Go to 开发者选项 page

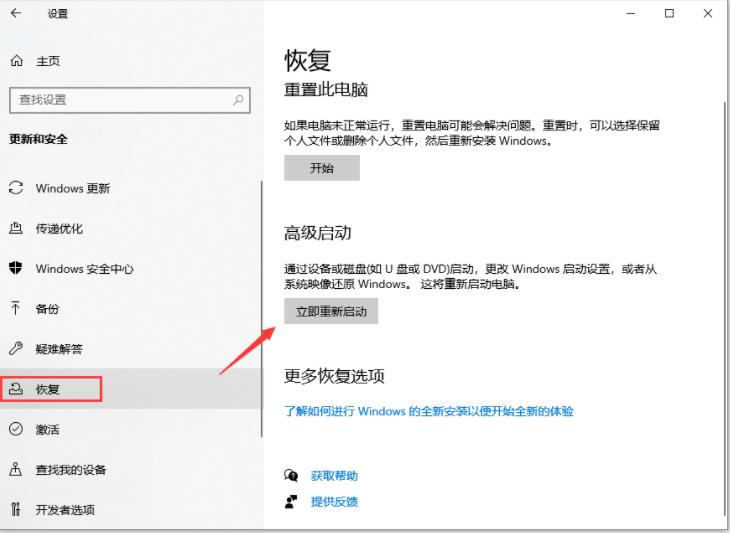pos(65,510)
